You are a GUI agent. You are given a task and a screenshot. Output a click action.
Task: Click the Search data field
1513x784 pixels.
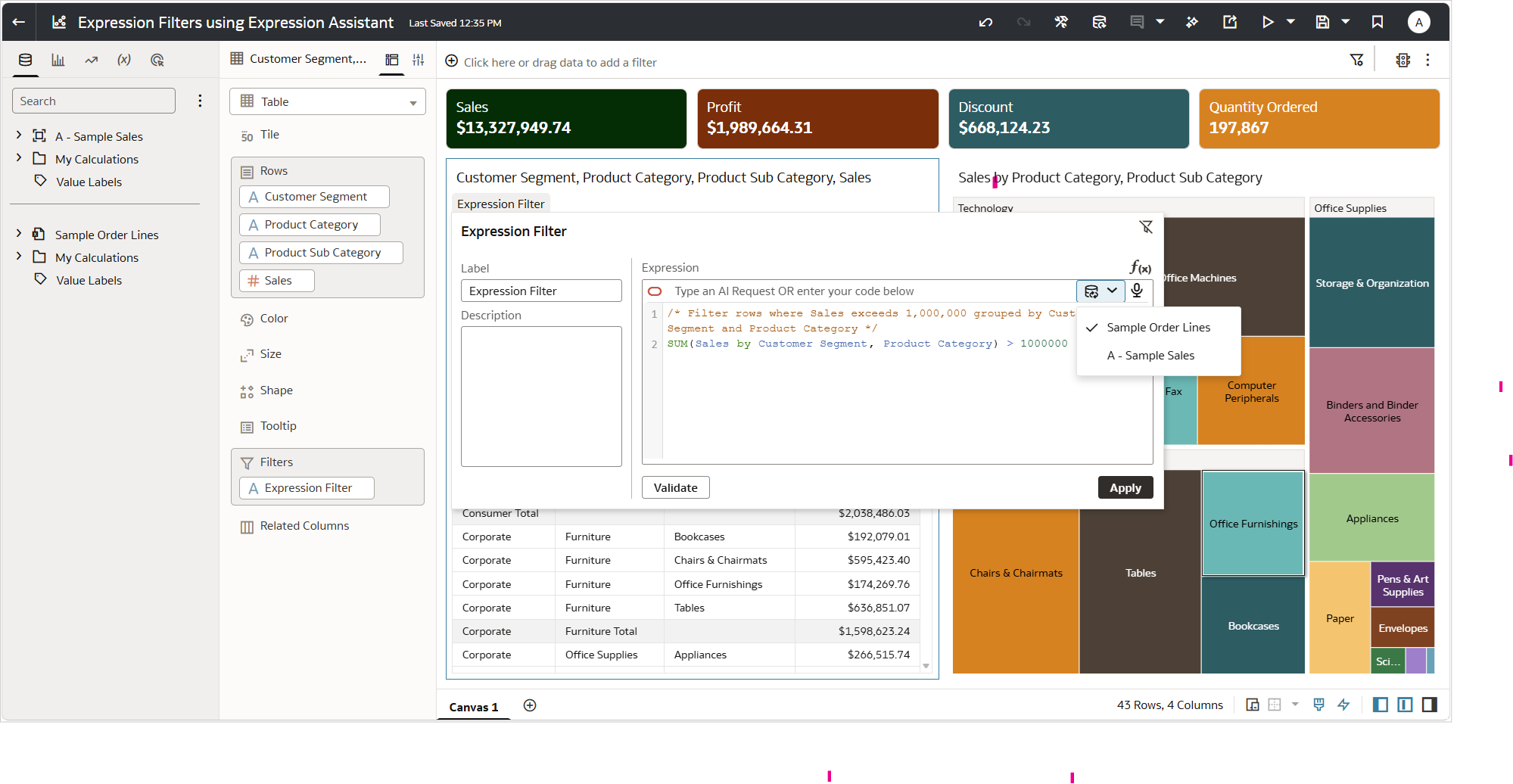pos(94,101)
